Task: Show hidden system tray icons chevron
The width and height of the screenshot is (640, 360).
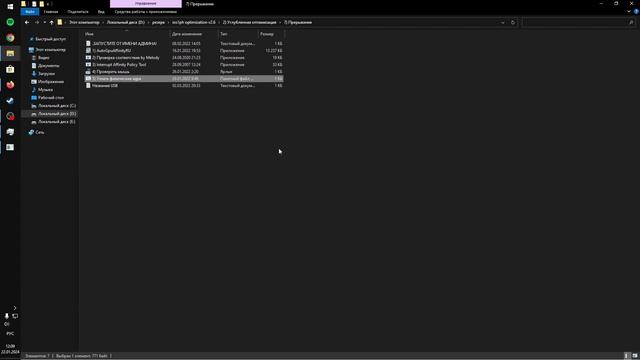Action: tap(15, 308)
